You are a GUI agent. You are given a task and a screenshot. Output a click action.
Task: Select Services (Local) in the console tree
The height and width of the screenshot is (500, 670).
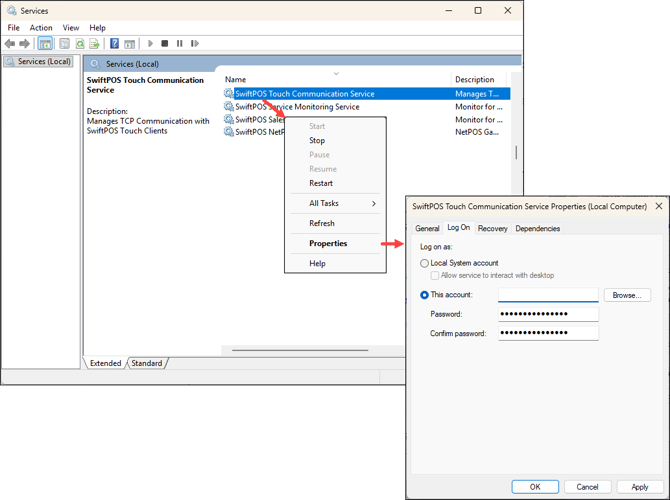(38, 62)
